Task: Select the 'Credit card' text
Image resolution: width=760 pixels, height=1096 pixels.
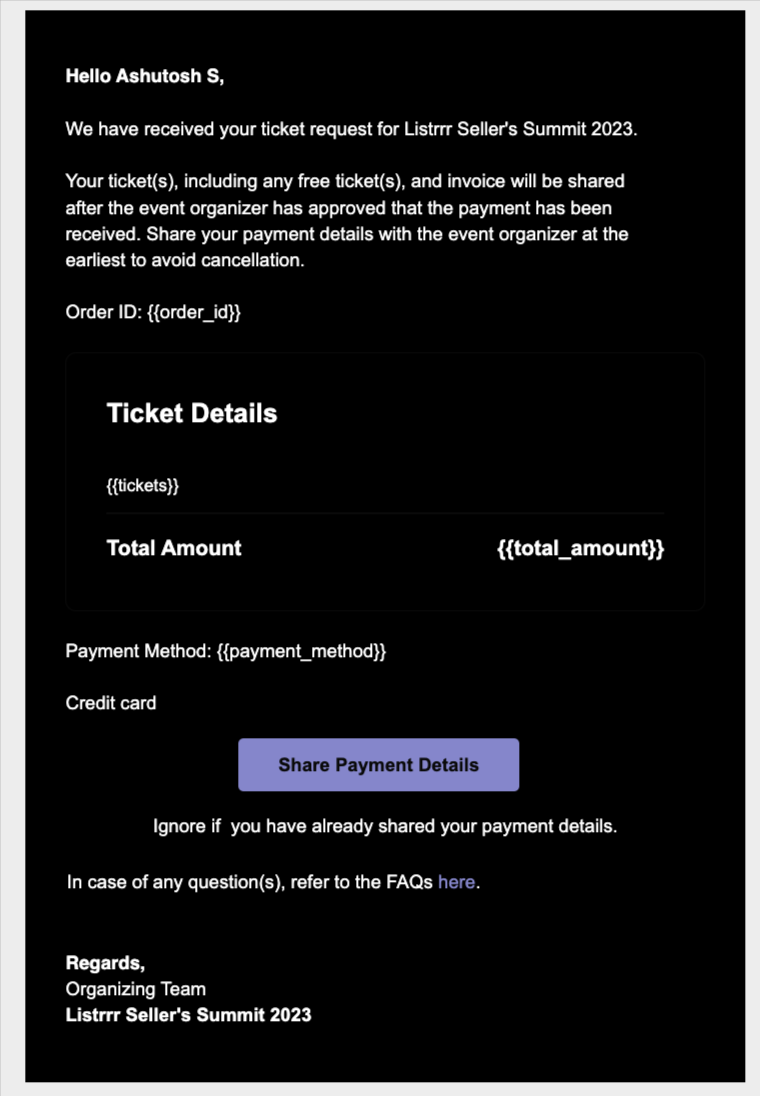Action: tap(111, 703)
